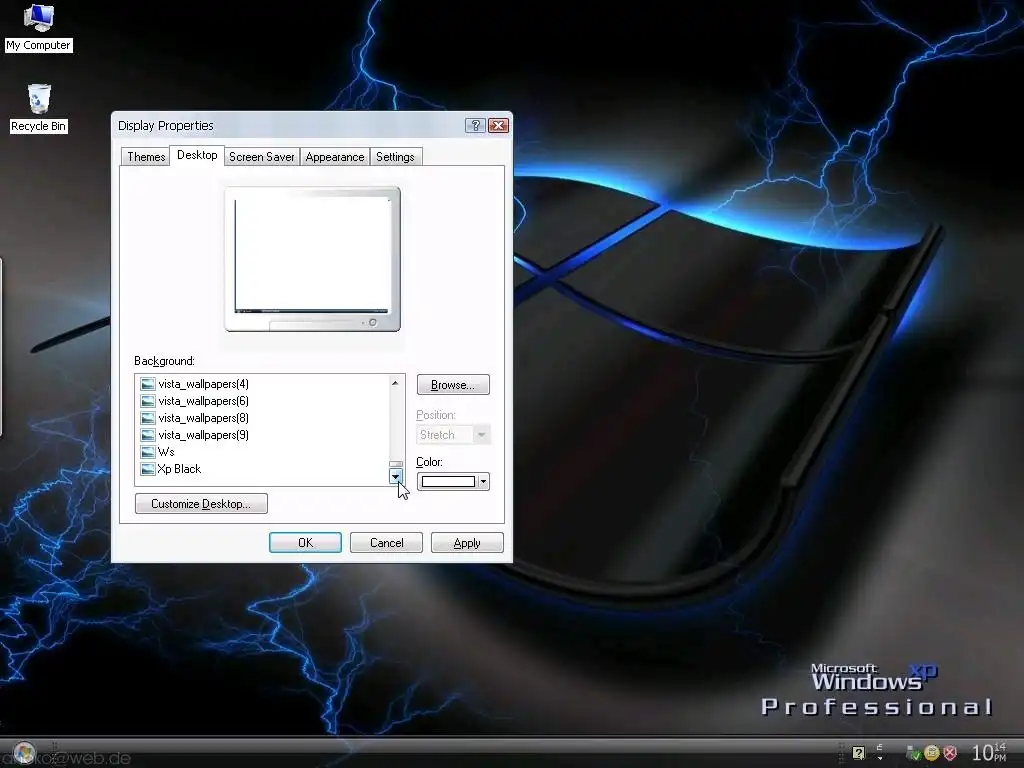Click the image icon beside vista_wallpapers(8)
Image resolution: width=1024 pixels, height=768 pixels.
(148, 418)
